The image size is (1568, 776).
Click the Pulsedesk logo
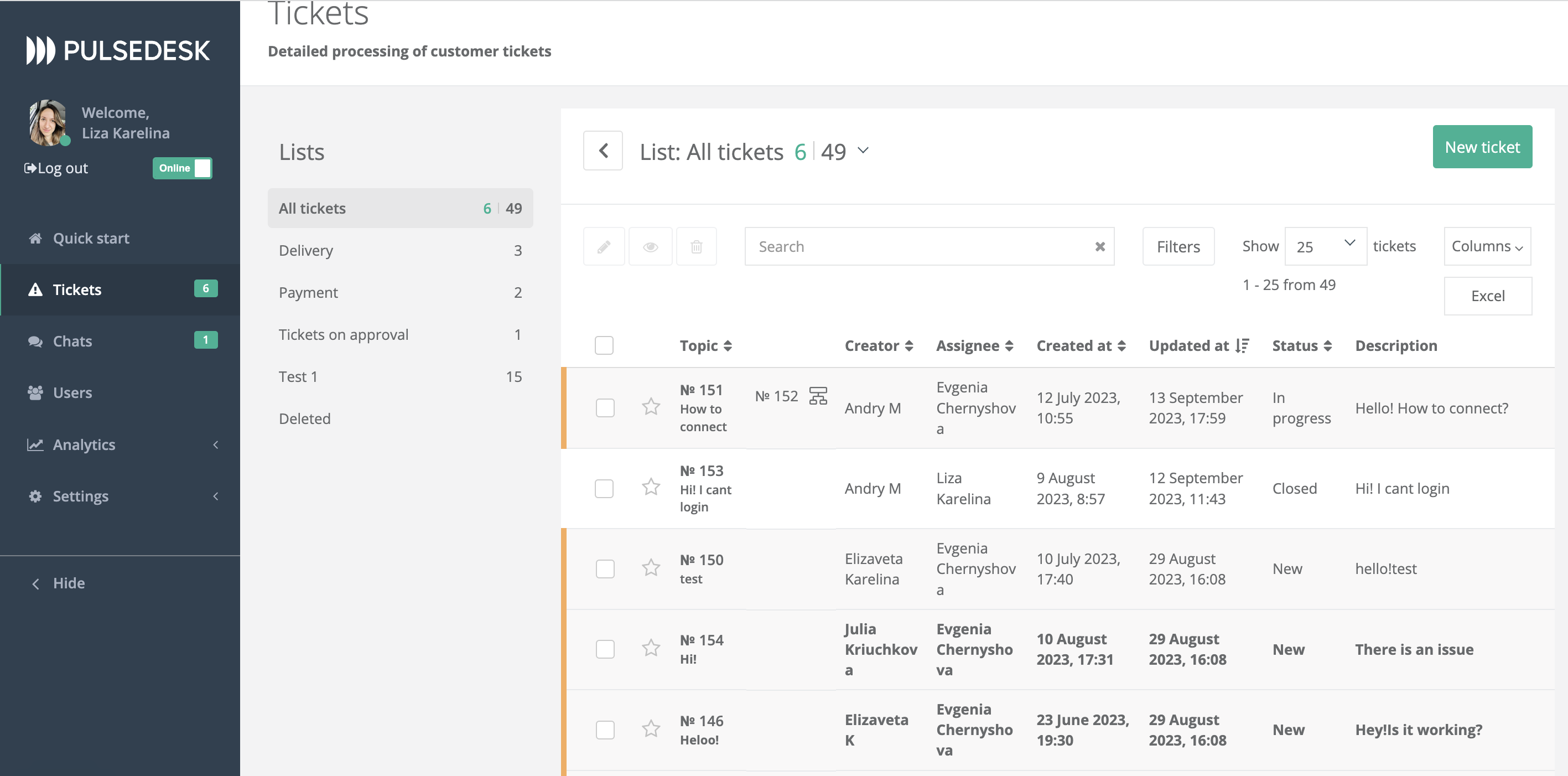click(118, 50)
